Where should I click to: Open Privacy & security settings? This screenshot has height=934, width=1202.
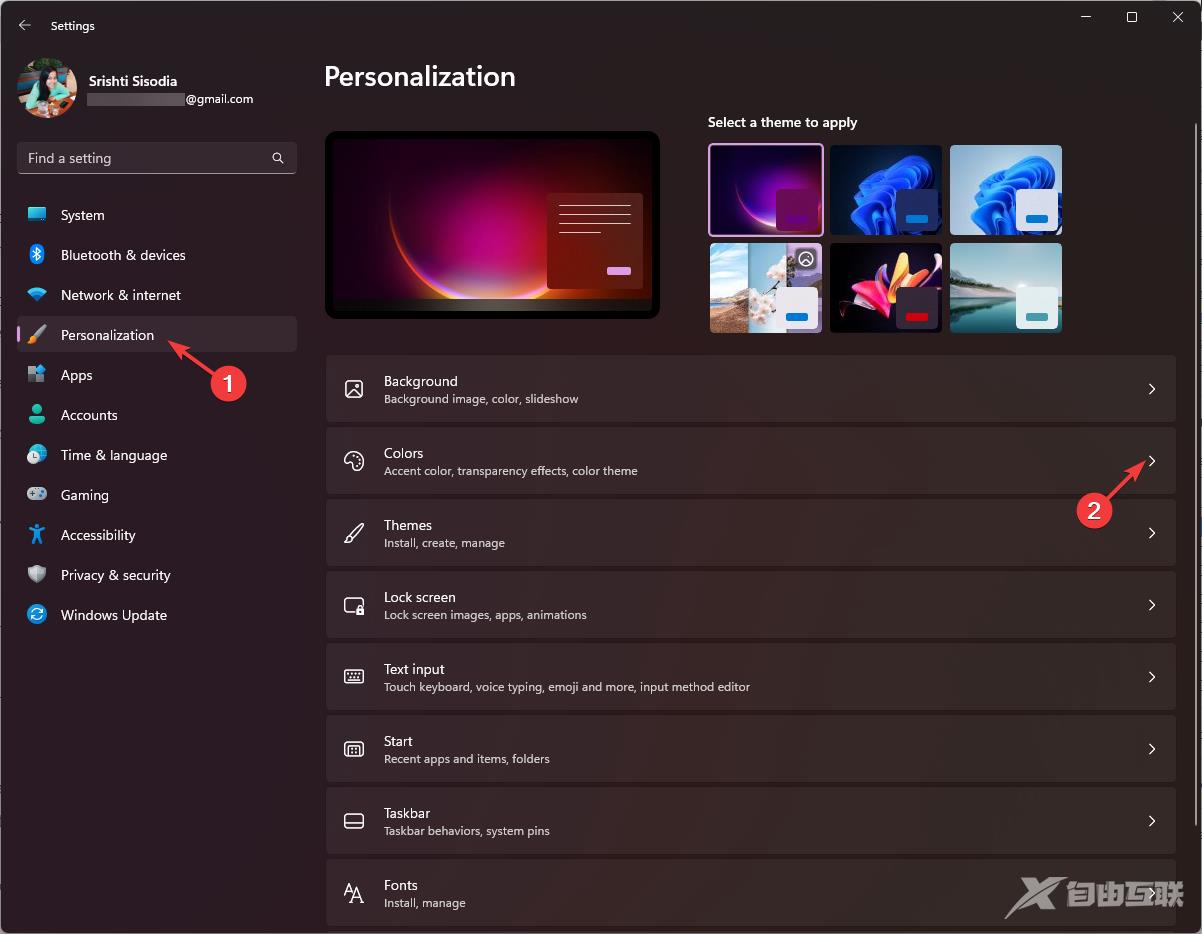pos(157,575)
